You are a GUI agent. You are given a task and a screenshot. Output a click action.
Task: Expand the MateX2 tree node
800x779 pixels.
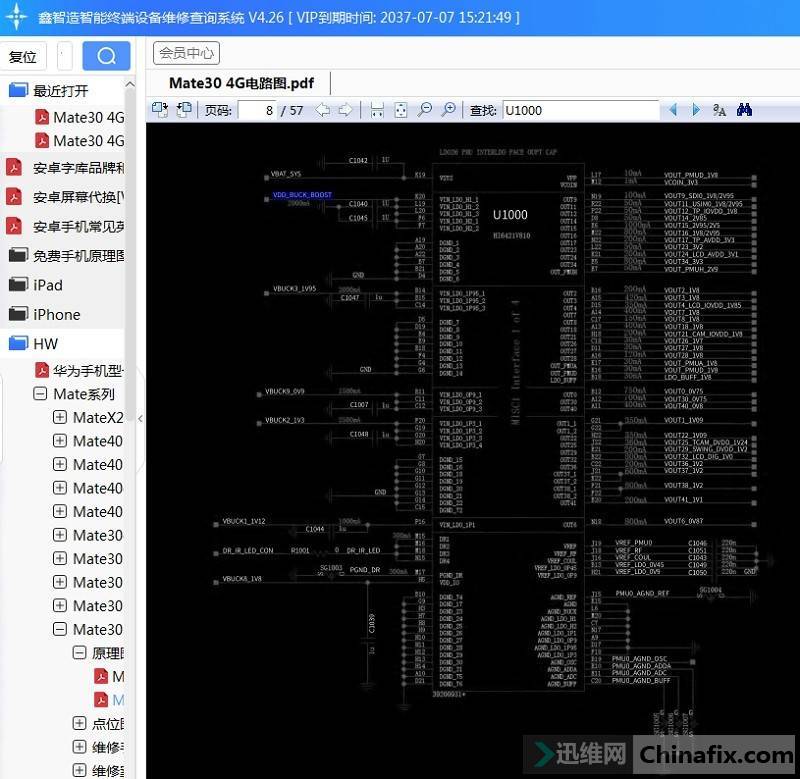pos(60,418)
